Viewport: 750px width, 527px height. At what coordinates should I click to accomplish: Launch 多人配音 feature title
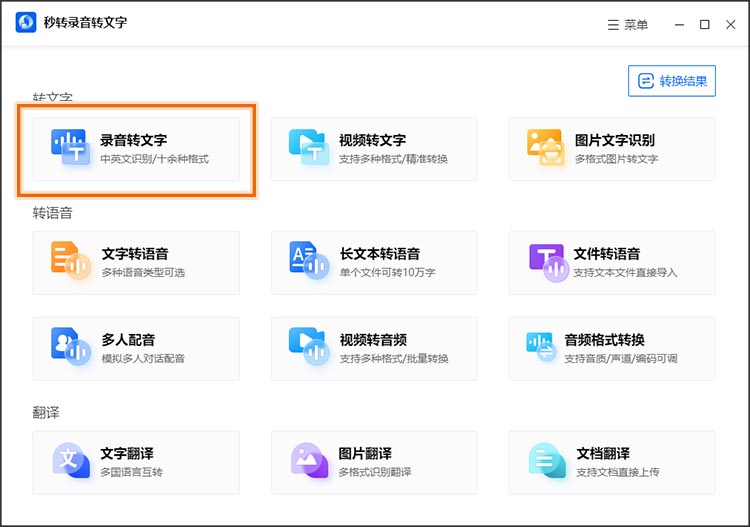pos(128,340)
